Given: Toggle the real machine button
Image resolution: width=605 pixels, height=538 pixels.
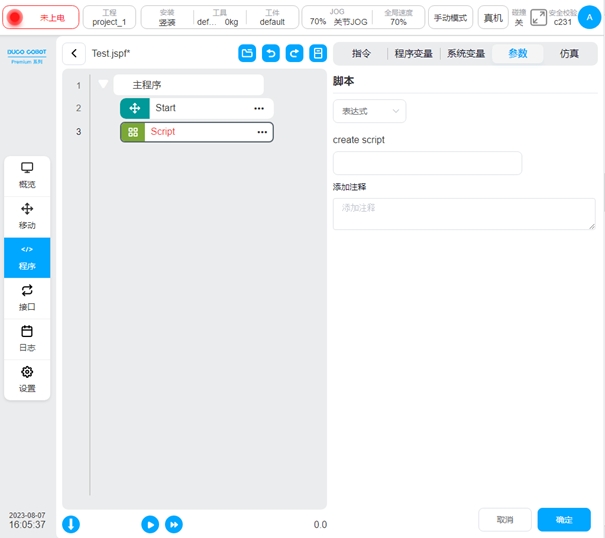Looking at the screenshot, I should pos(493,17).
